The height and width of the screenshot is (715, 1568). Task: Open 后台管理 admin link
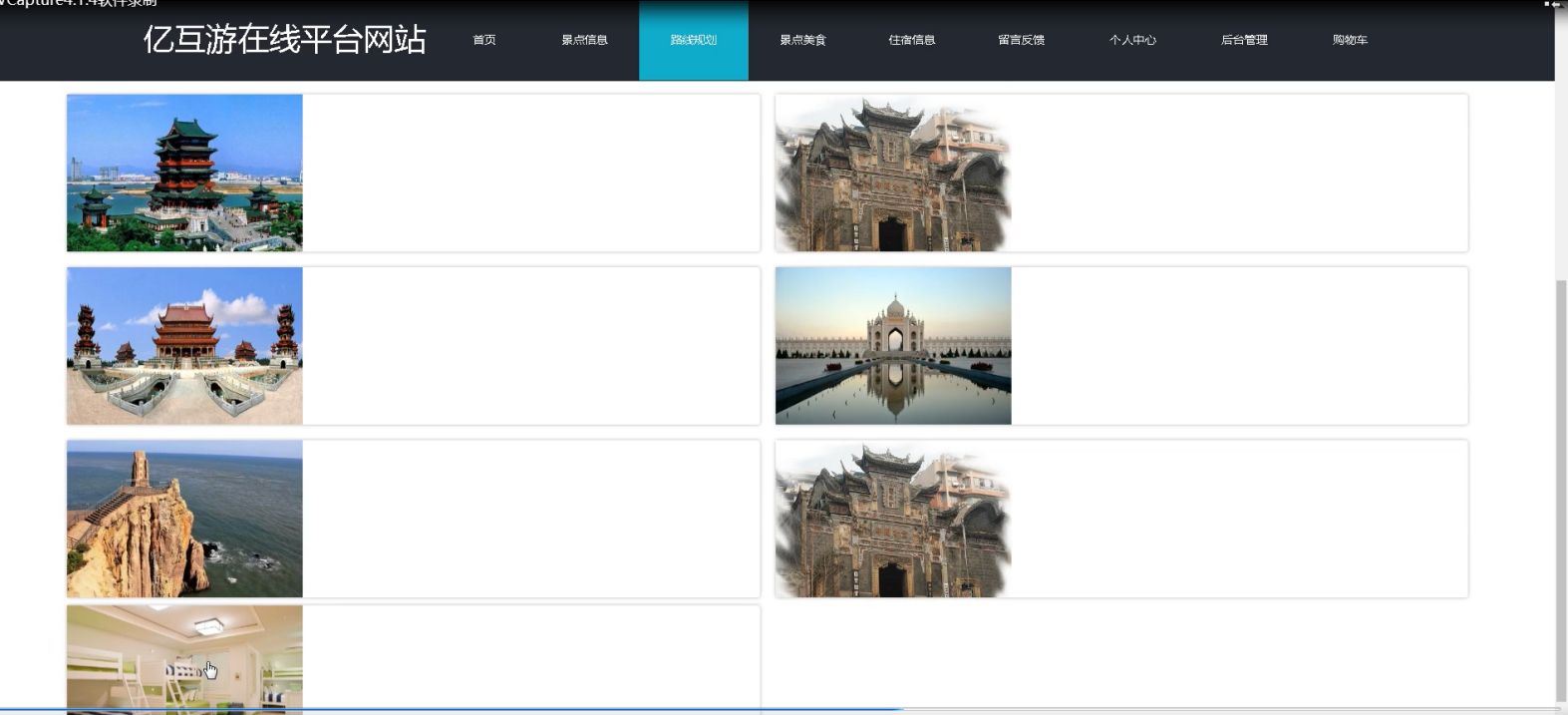coord(1244,40)
